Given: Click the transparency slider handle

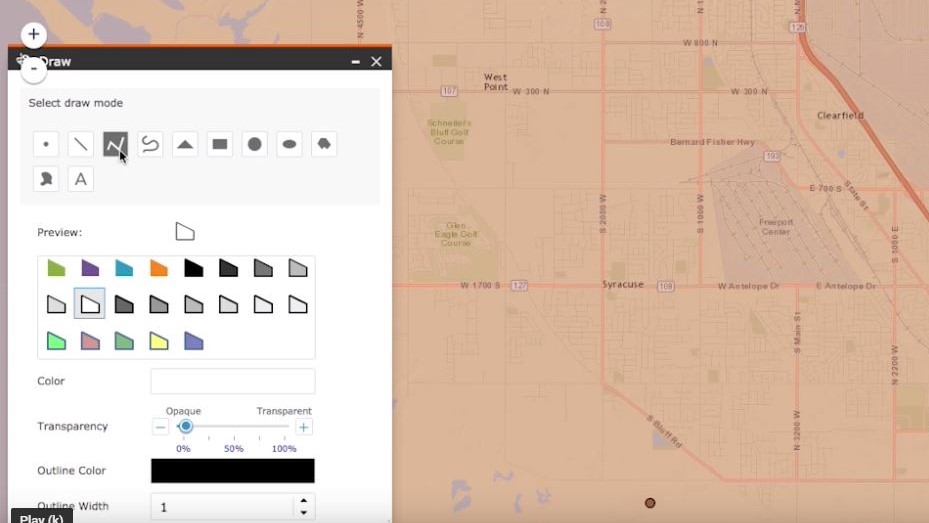Looking at the screenshot, I should pos(185,427).
